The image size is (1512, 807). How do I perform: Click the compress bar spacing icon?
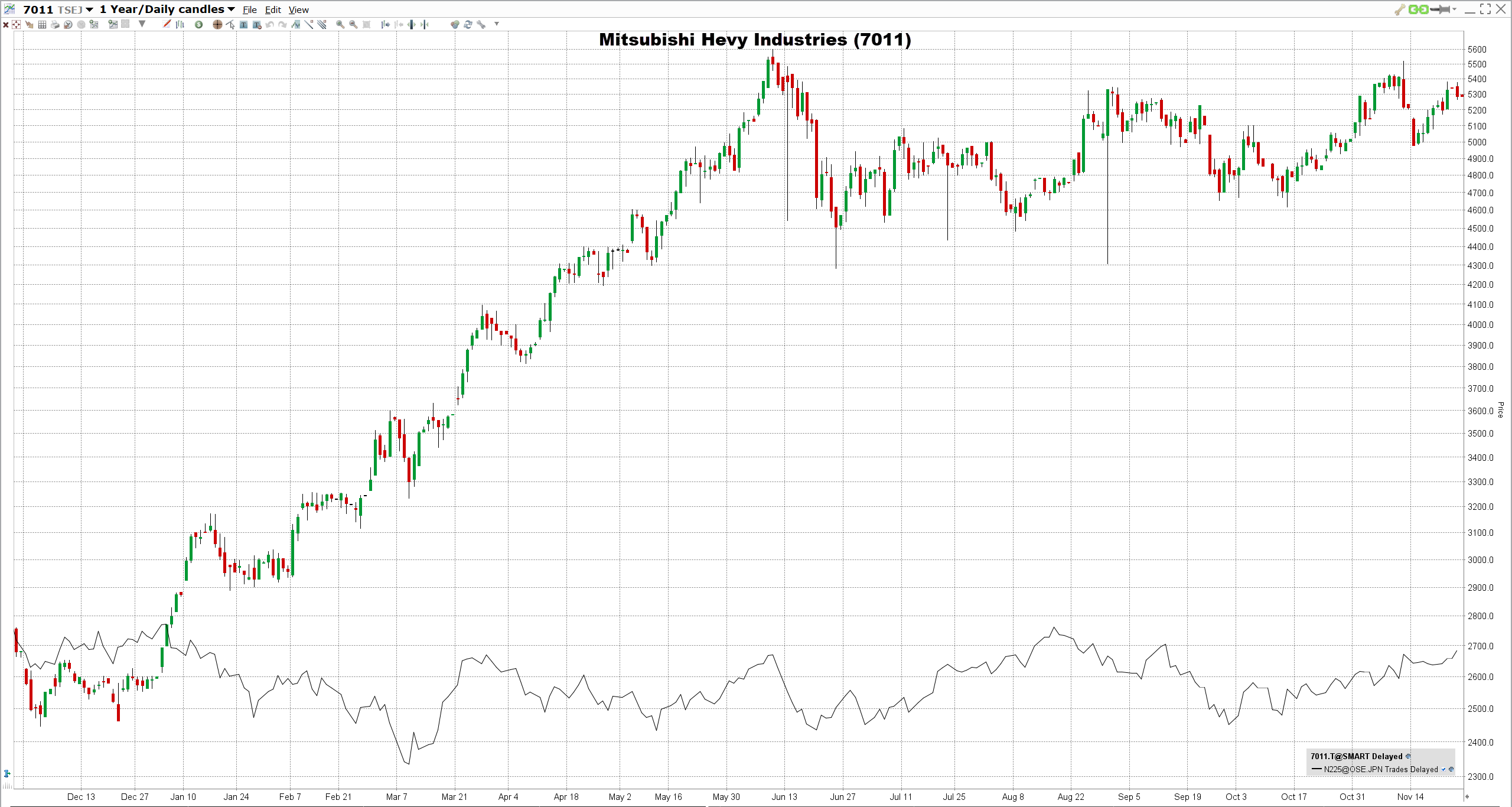(424, 24)
